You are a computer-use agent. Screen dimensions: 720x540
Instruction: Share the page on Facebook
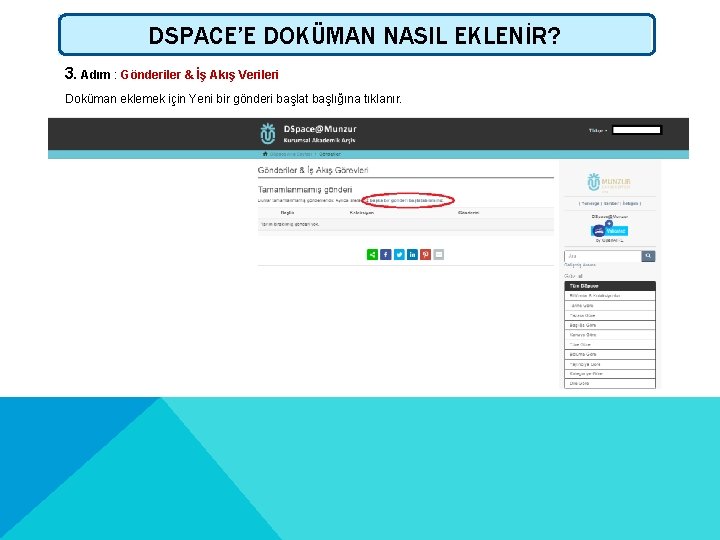pos(386,254)
